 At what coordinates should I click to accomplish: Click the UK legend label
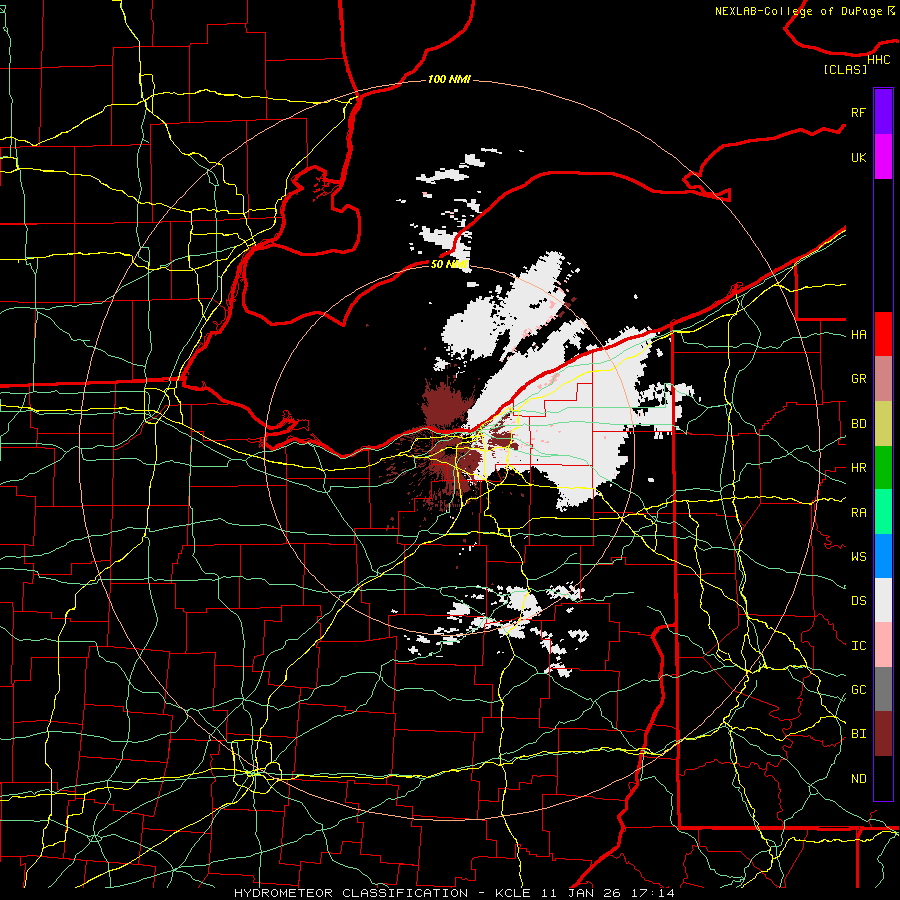859,157
